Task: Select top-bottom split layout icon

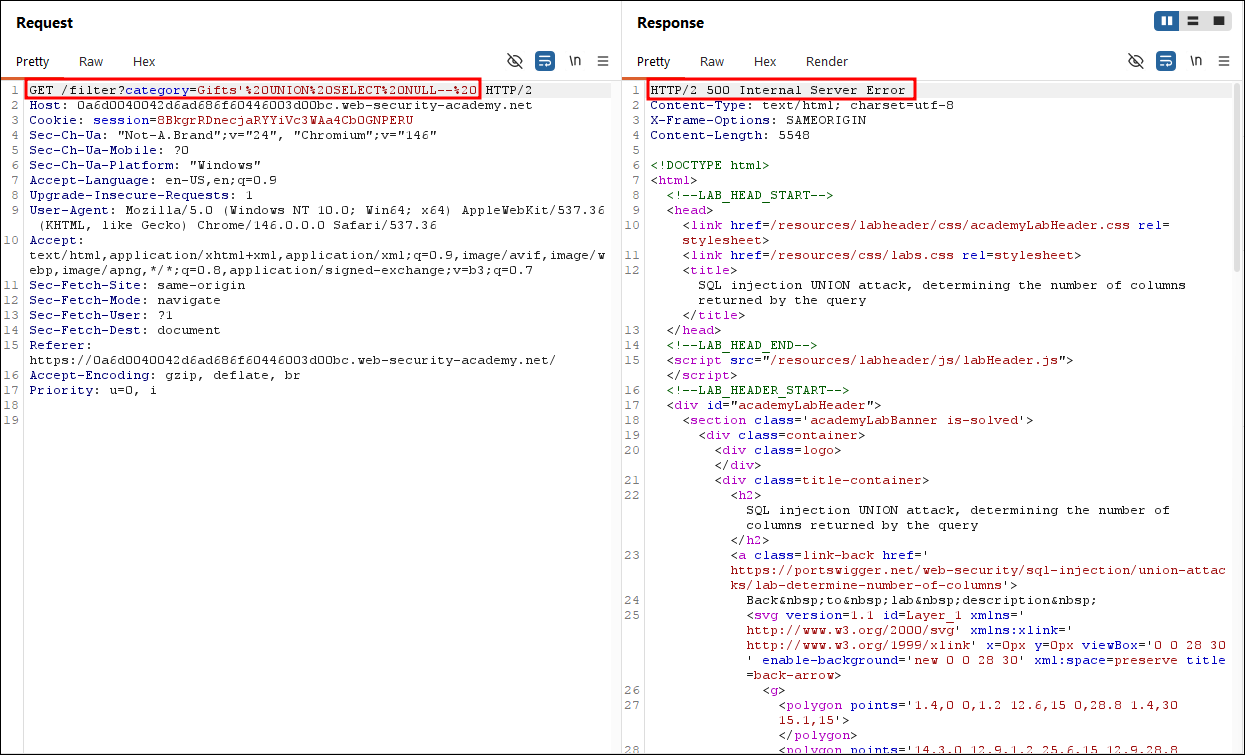Action: click(1193, 21)
